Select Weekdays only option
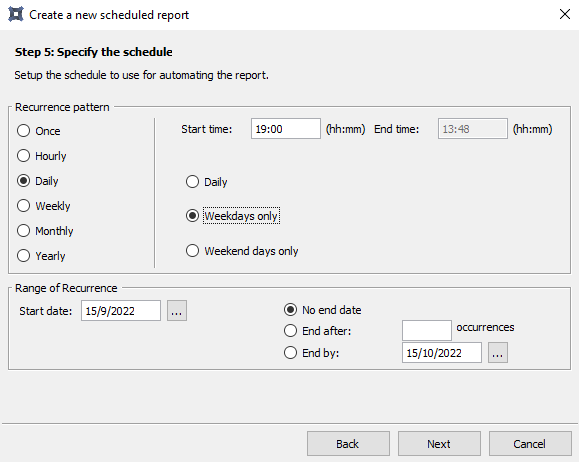The image size is (579, 462). tap(233, 216)
